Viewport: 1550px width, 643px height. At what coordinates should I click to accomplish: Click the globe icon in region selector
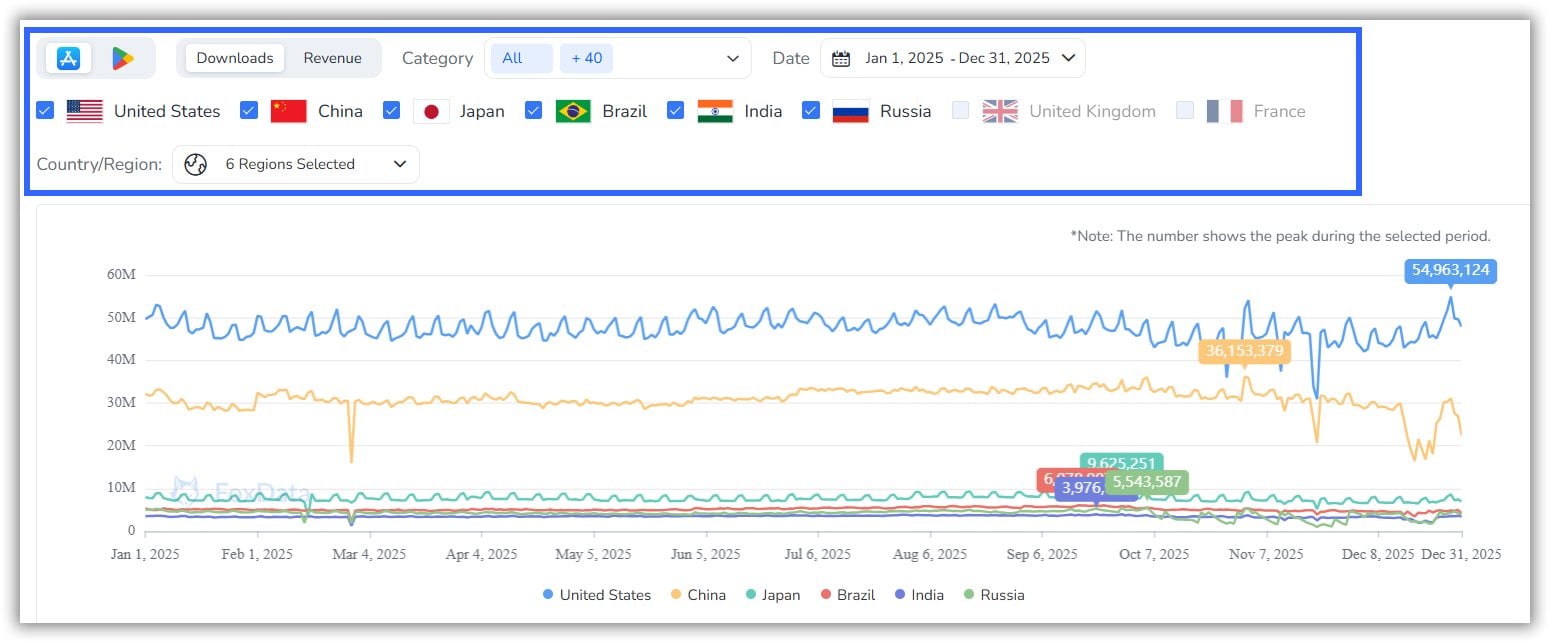(195, 164)
